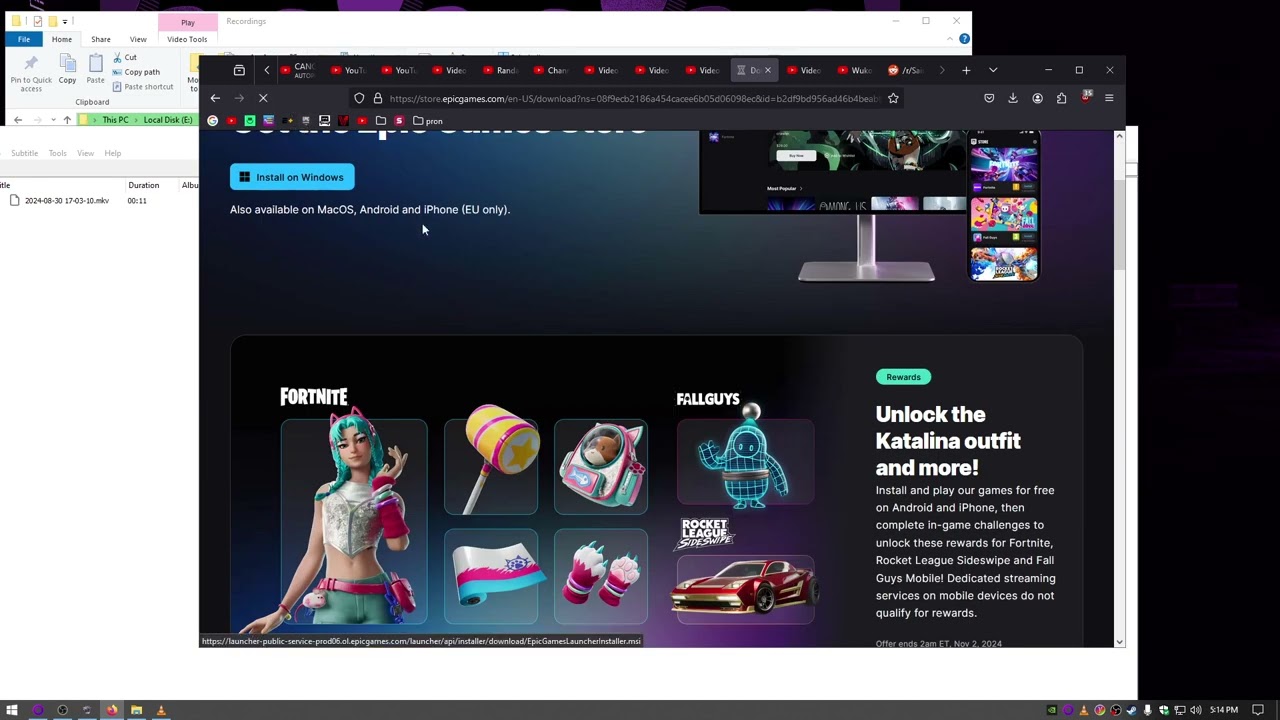This screenshot has height=720, width=1280.
Task: Open a new browser tab
Action: [x=966, y=70]
